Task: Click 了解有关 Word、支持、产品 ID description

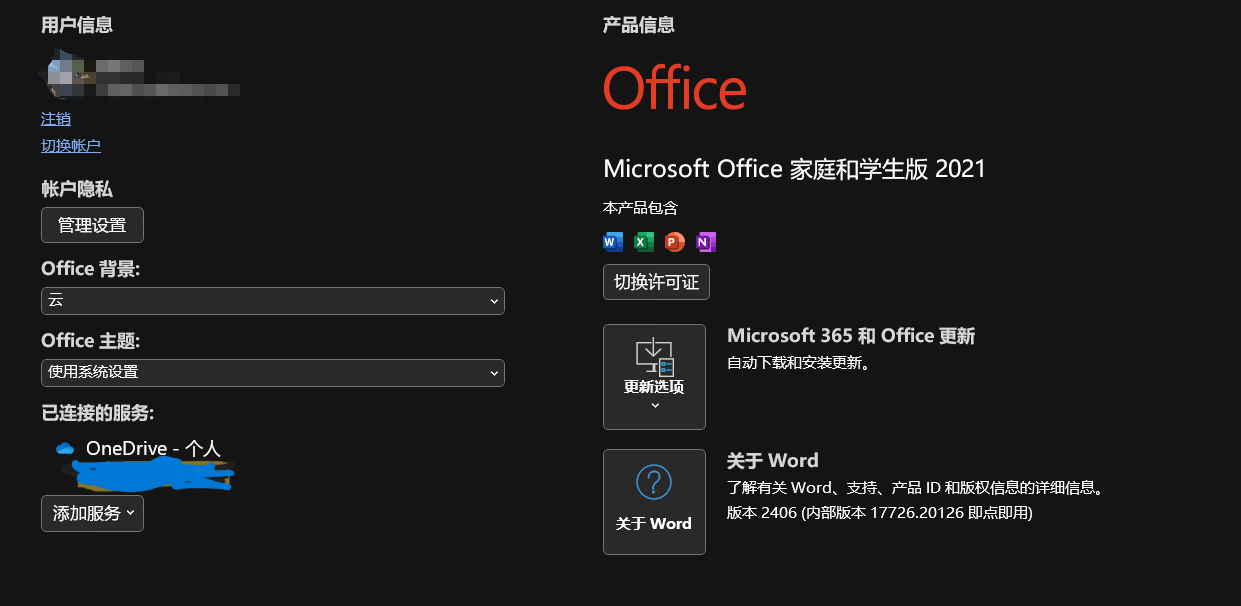Action: pyautogui.click(x=914, y=488)
